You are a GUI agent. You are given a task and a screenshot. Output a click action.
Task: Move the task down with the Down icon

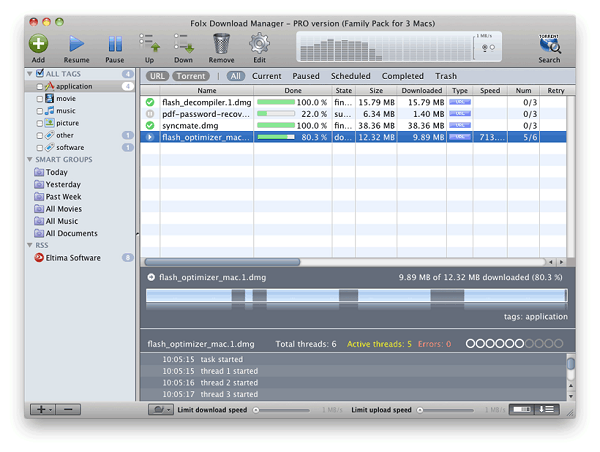click(183, 43)
